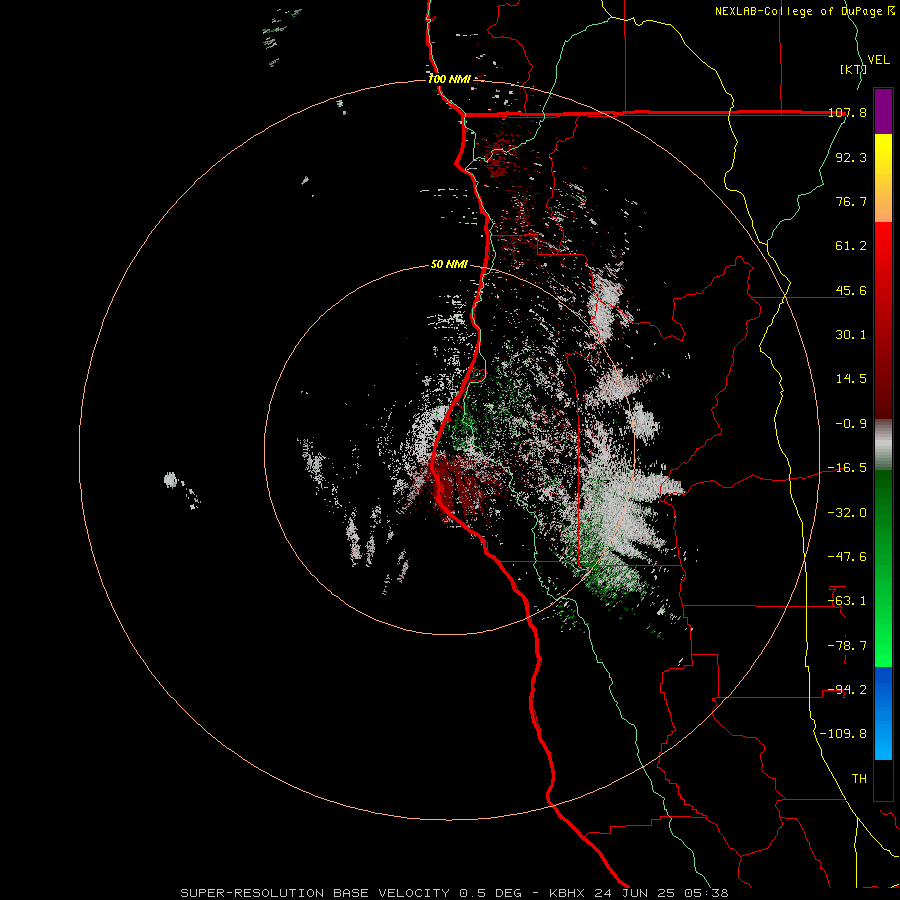Click the 61.2 scale value
The image size is (900, 900).
[x=851, y=246]
